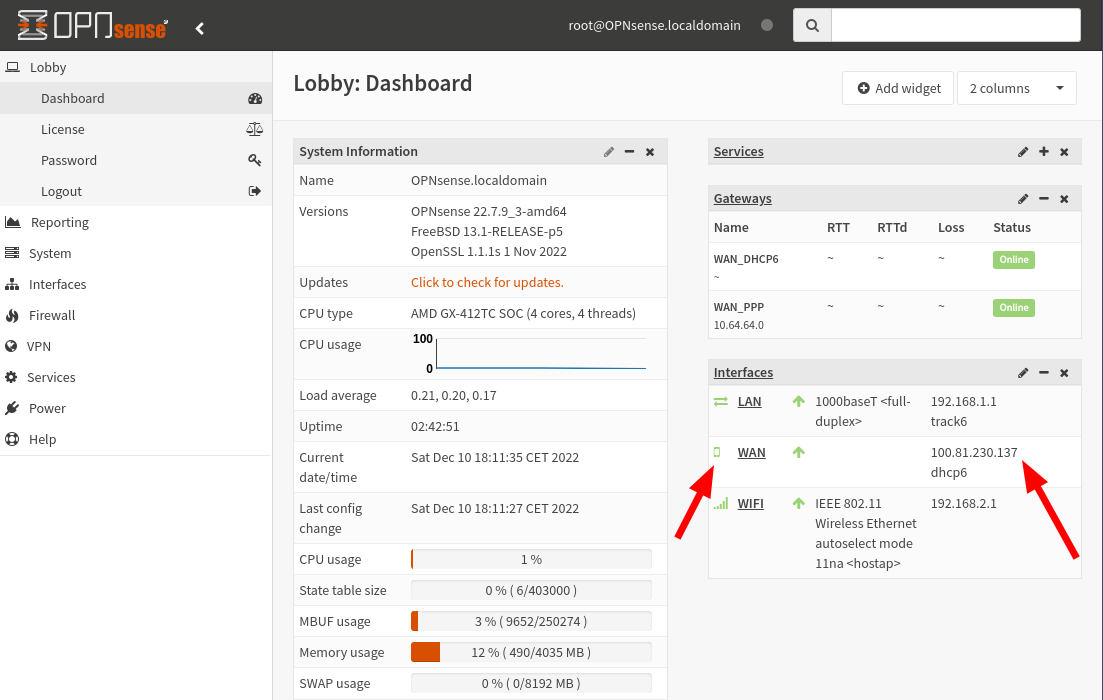The image size is (1103, 700).
Task: Click the MBUF usage progress bar
Action: point(531,621)
